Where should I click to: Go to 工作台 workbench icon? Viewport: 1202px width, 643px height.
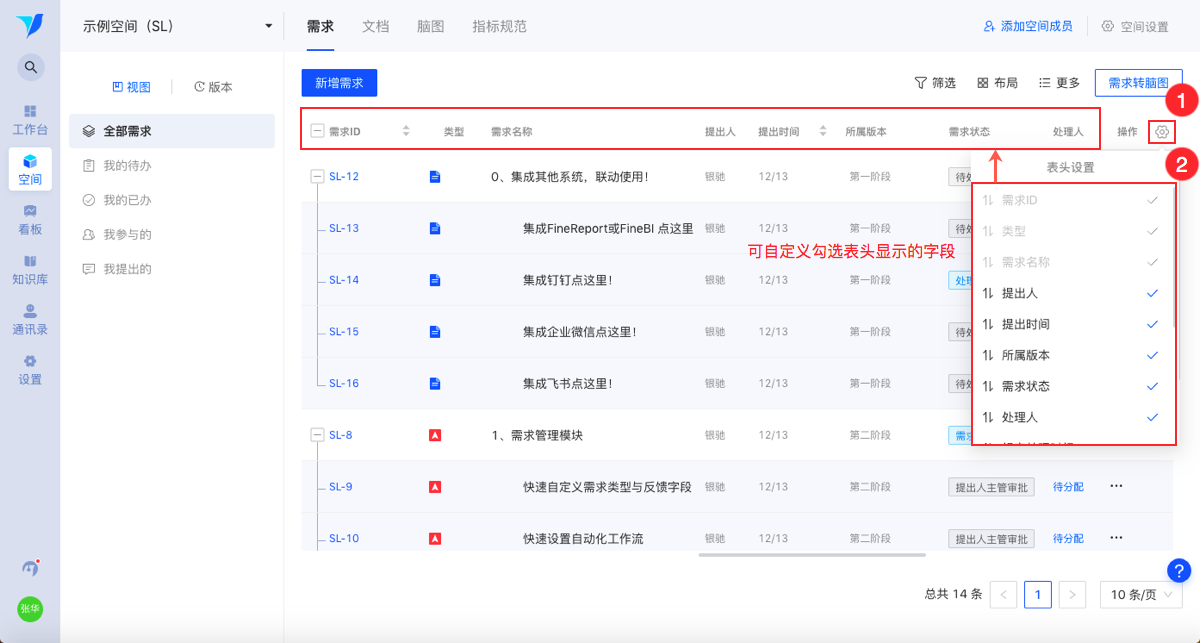tap(30, 119)
